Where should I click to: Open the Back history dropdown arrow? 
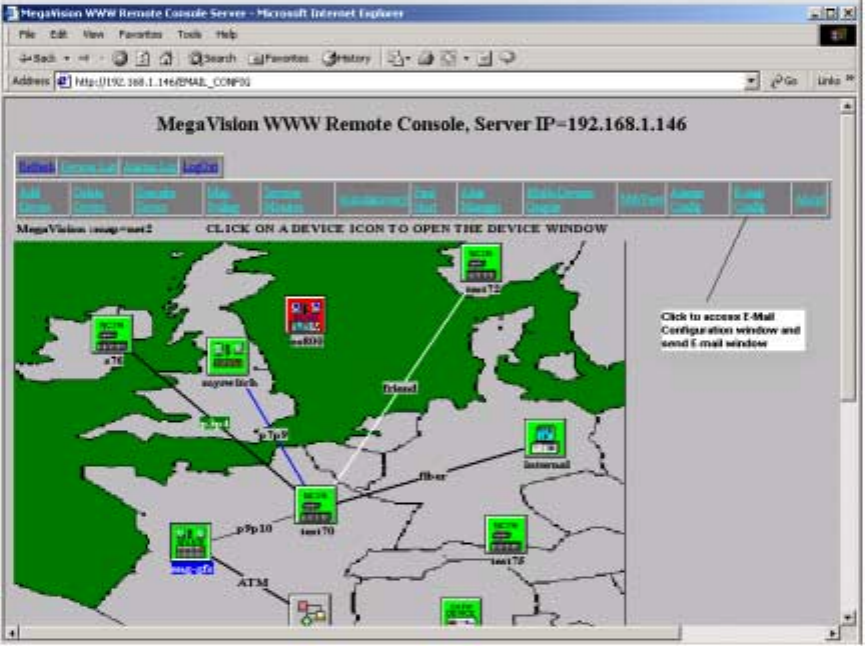(x=67, y=58)
